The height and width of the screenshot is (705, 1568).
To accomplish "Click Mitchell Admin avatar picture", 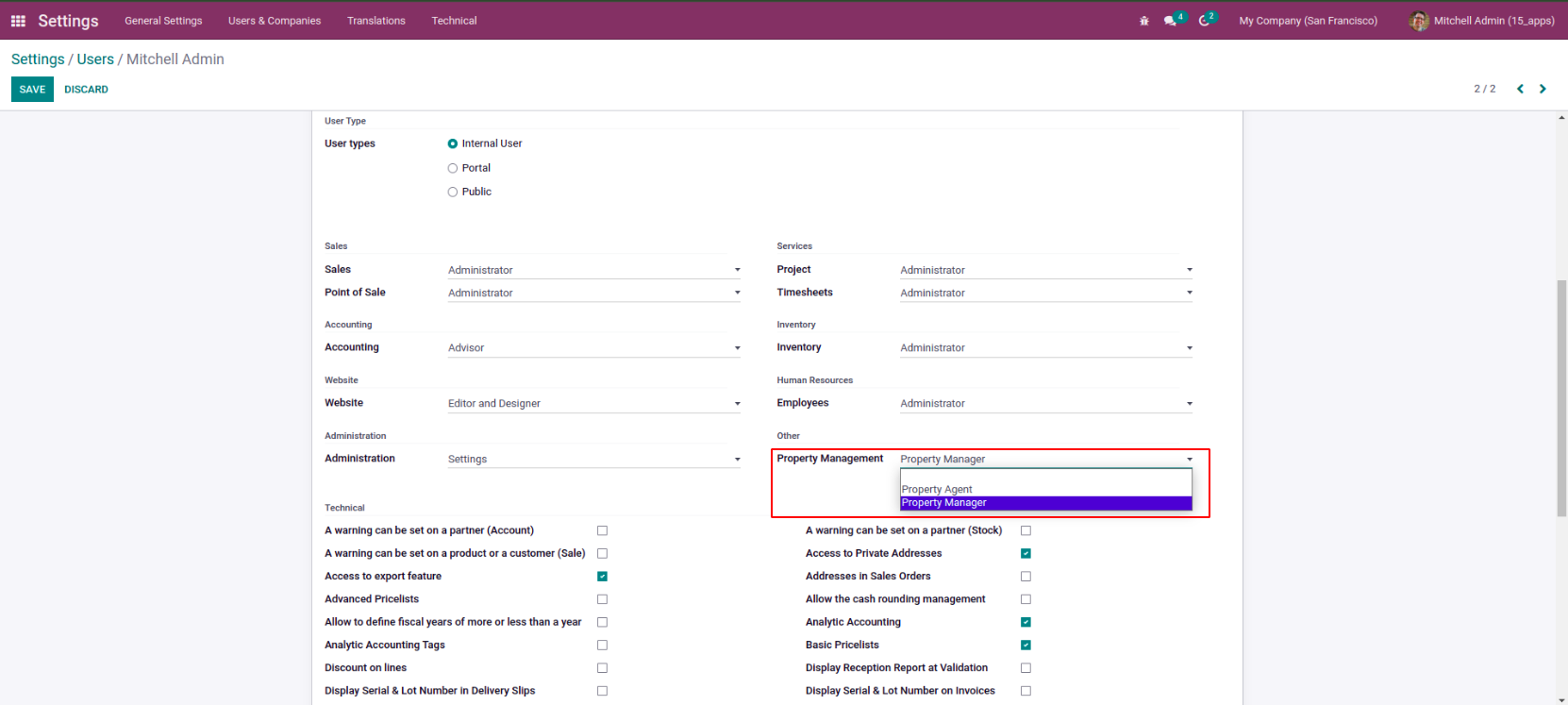I will click(1418, 21).
